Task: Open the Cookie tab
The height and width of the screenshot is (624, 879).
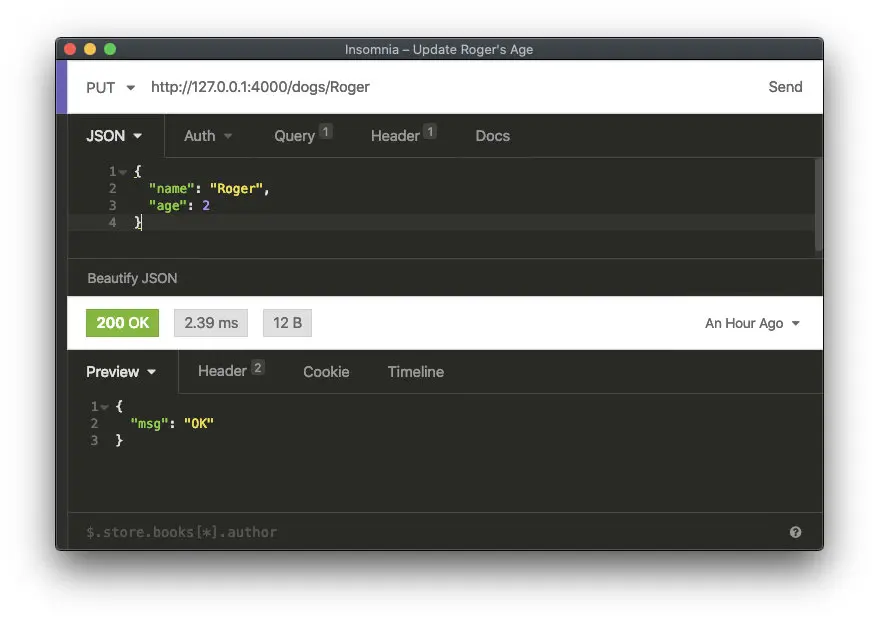Action: [326, 372]
